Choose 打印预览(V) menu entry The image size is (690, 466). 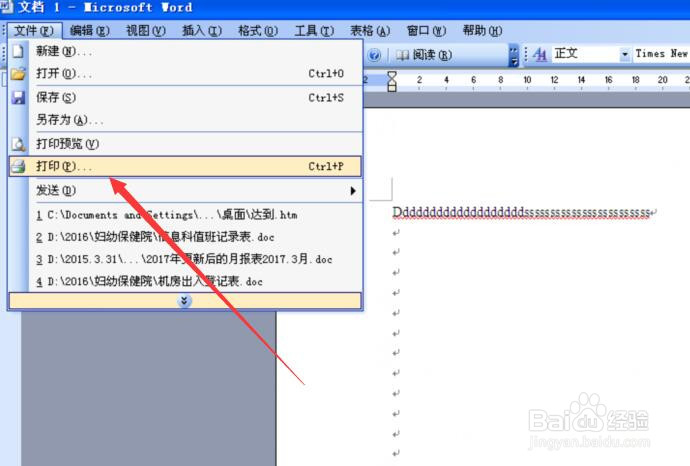[185, 143]
